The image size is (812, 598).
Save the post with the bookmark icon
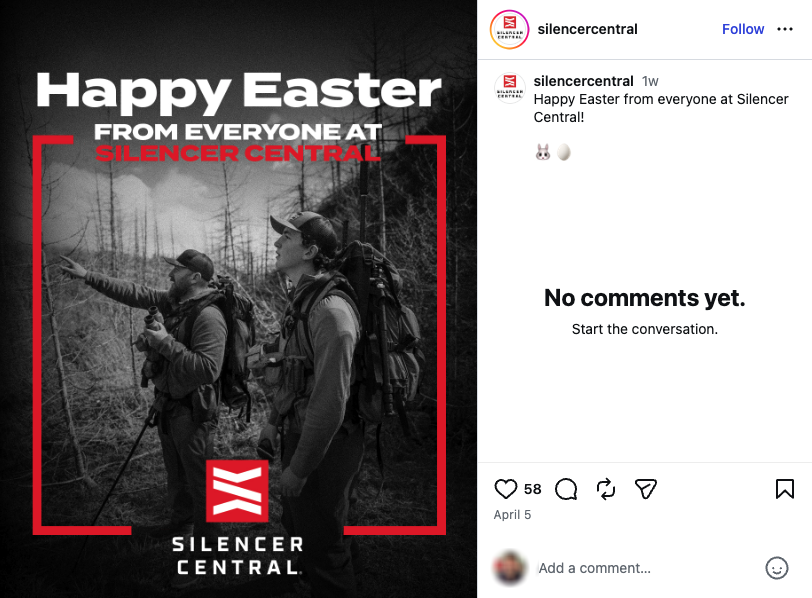point(785,489)
